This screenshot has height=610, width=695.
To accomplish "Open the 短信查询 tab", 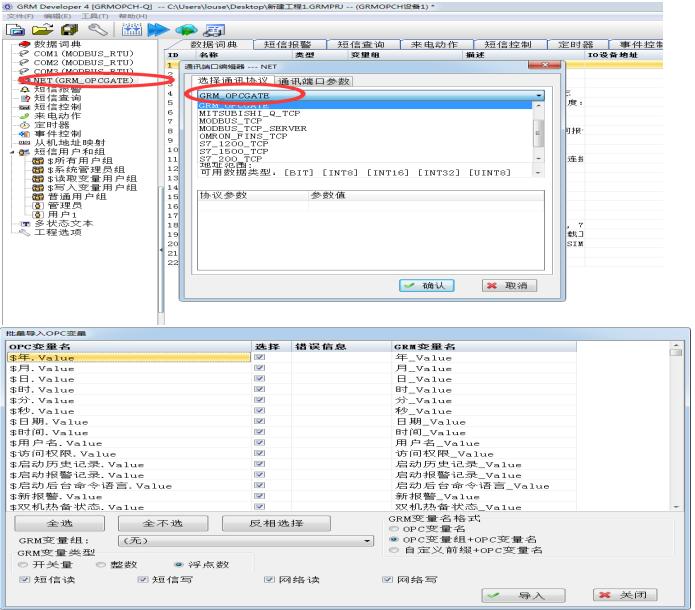I will (361, 45).
